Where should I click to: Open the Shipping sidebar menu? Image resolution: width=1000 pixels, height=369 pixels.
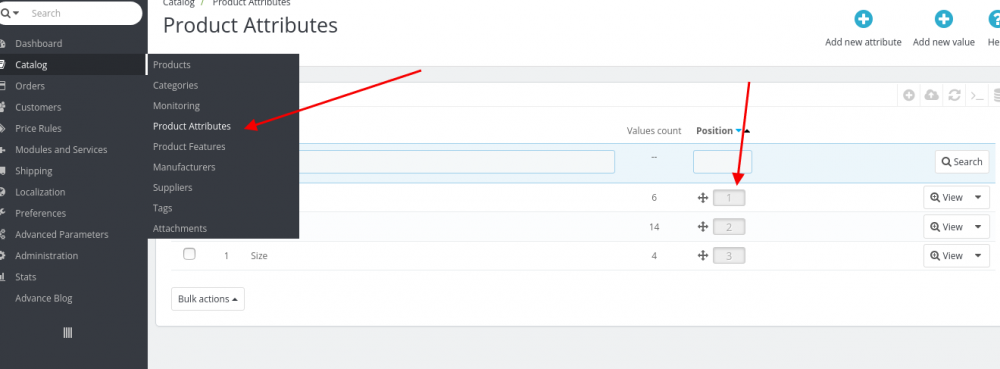pos(34,171)
